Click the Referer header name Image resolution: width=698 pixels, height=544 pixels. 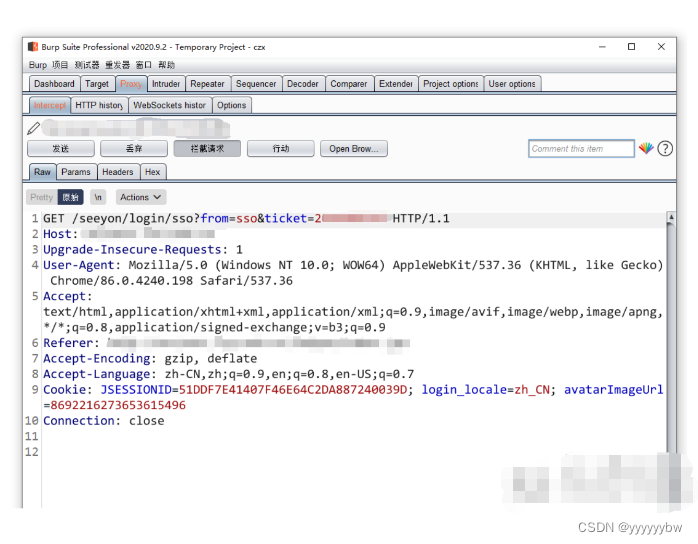68,343
